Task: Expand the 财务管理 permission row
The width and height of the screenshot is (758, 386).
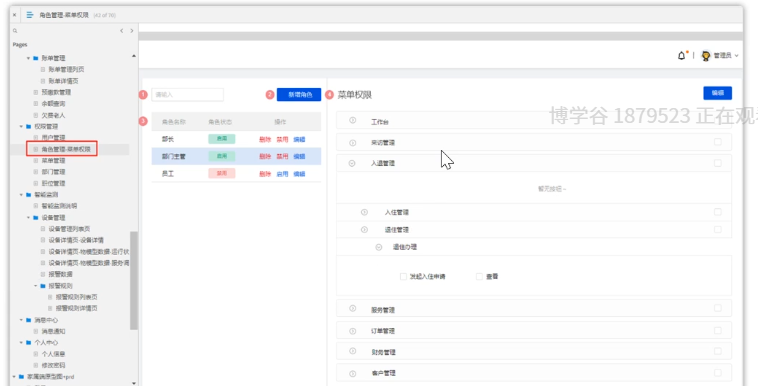Action: (x=353, y=351)
